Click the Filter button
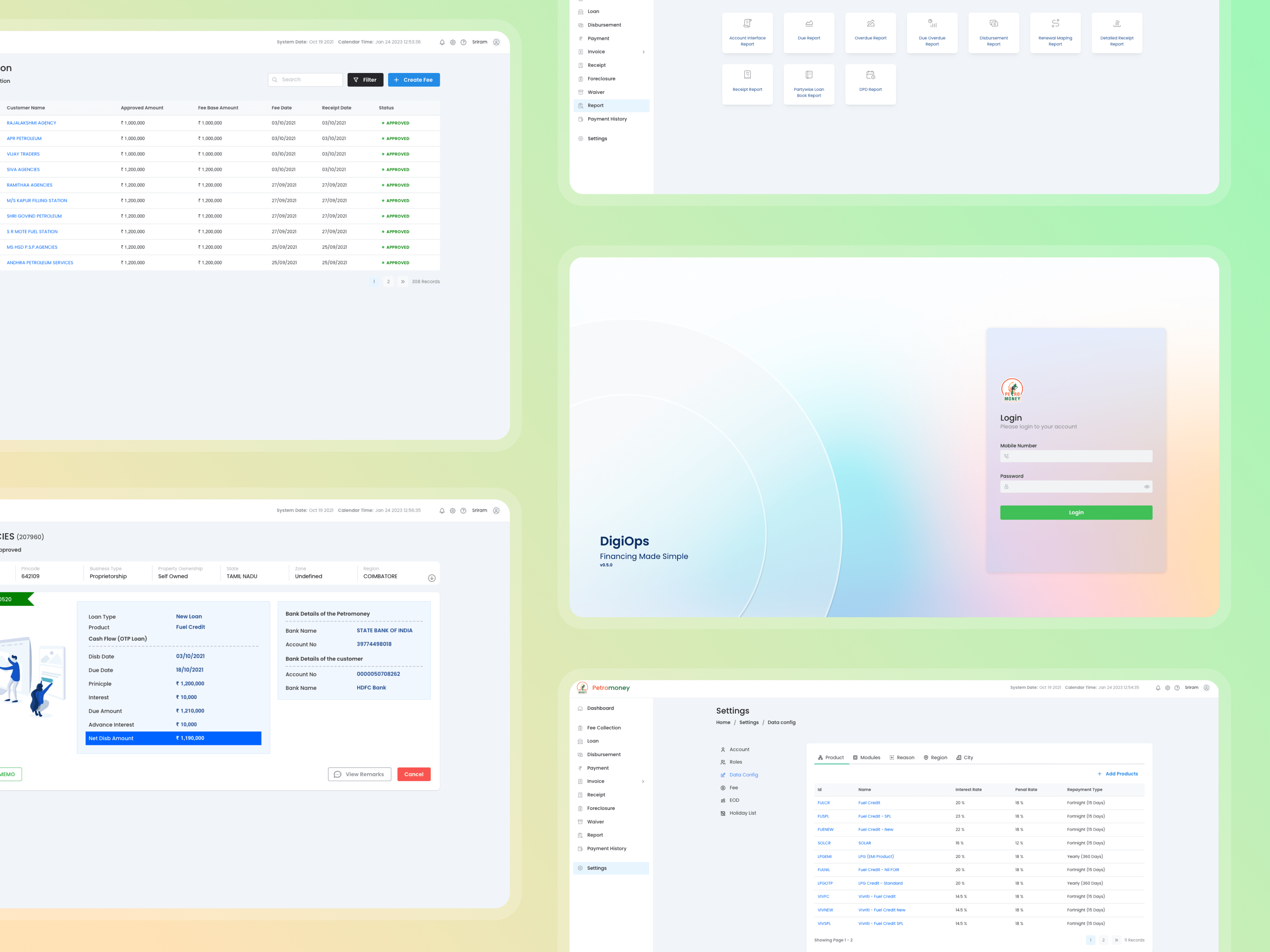 pos(365,80)
